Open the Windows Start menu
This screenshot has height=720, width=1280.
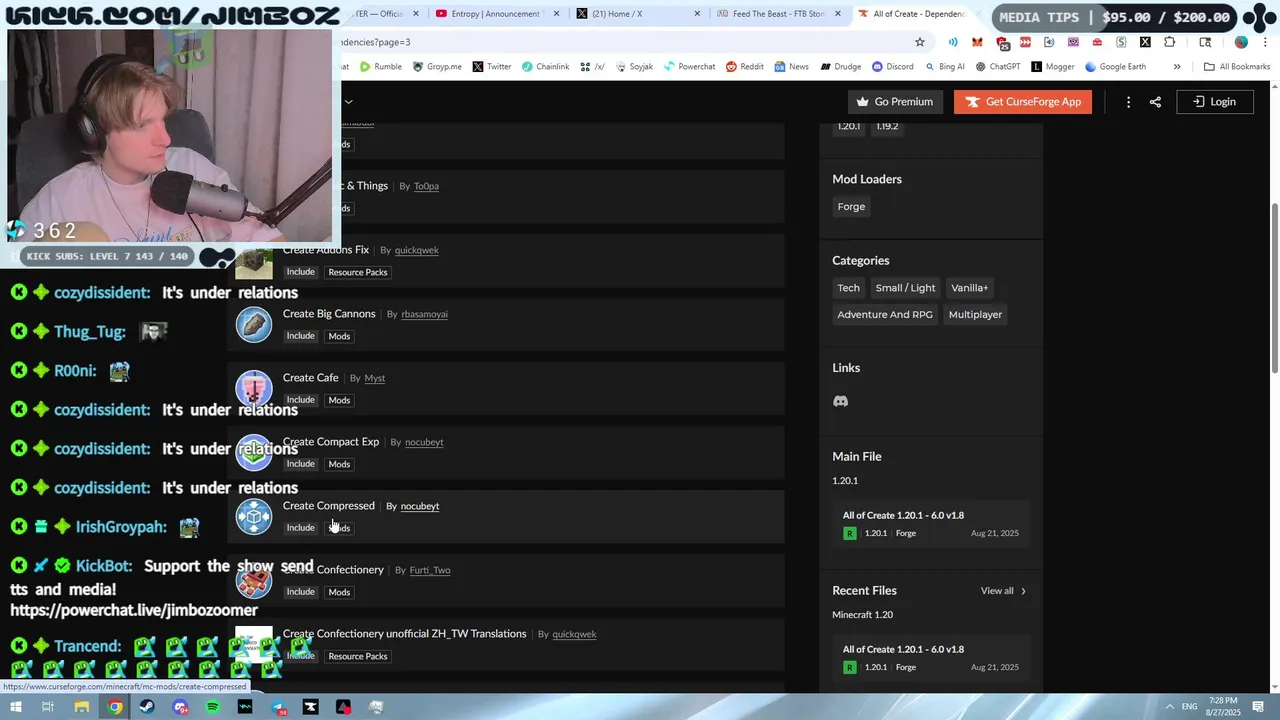[x=14, y=707]
